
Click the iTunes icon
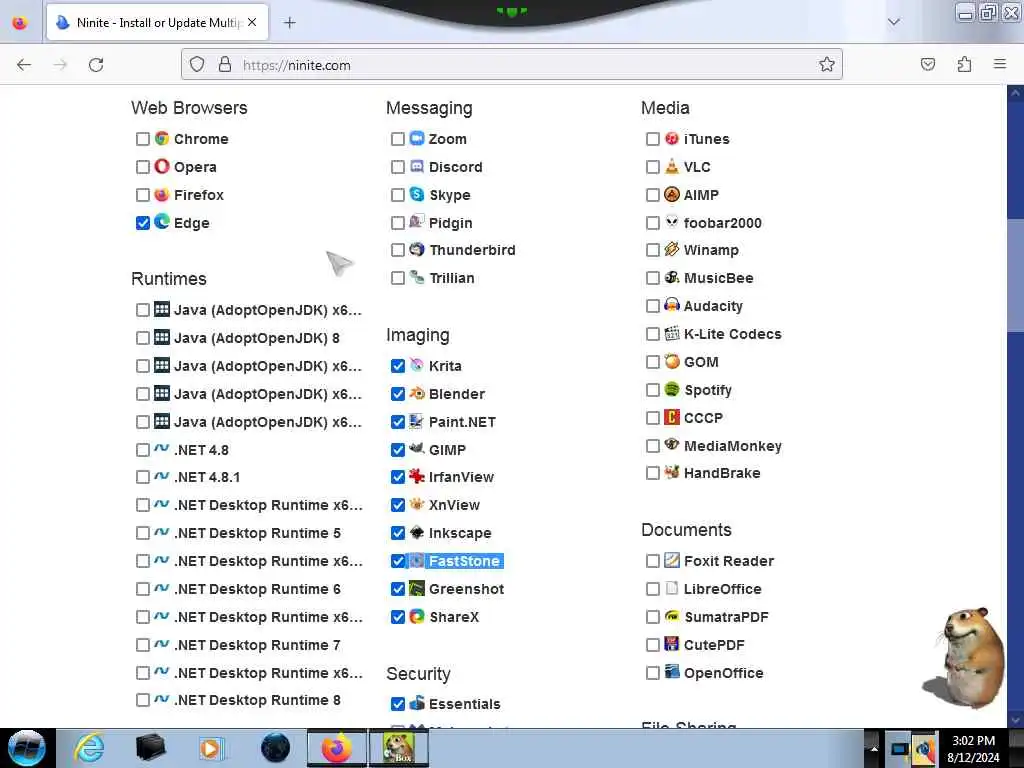pyautogui.click(x=672, y=138)
